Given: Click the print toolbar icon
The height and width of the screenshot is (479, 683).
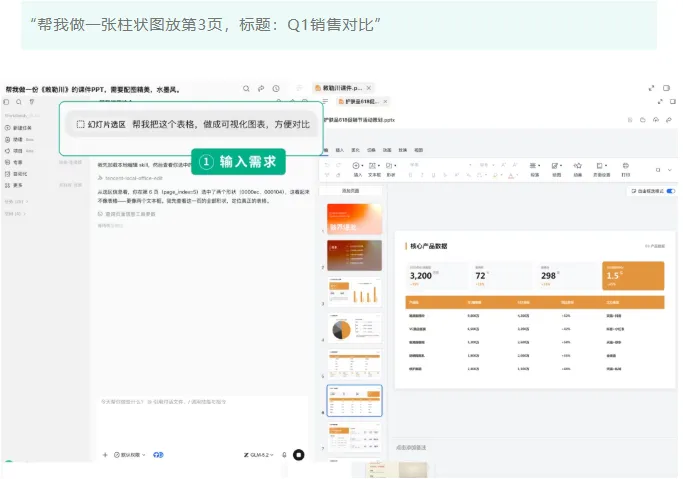Looking at the screenshot, I should [x=626, y=165].
